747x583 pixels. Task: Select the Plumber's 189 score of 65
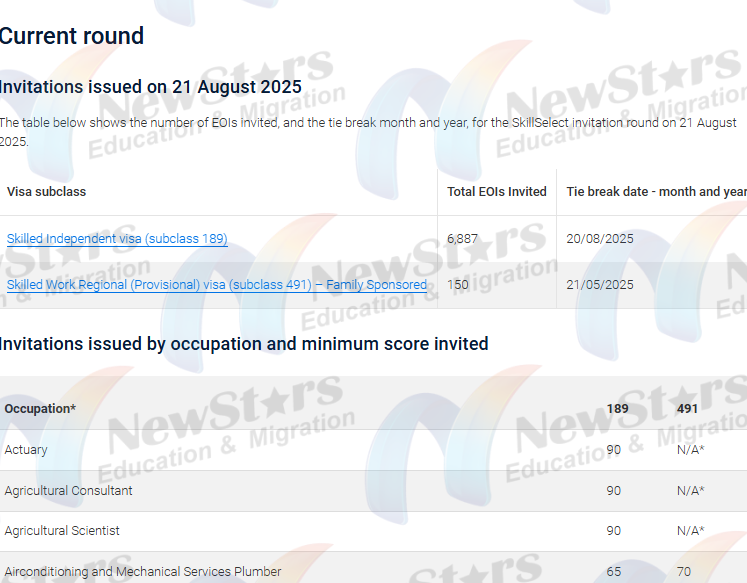(614, 572)
